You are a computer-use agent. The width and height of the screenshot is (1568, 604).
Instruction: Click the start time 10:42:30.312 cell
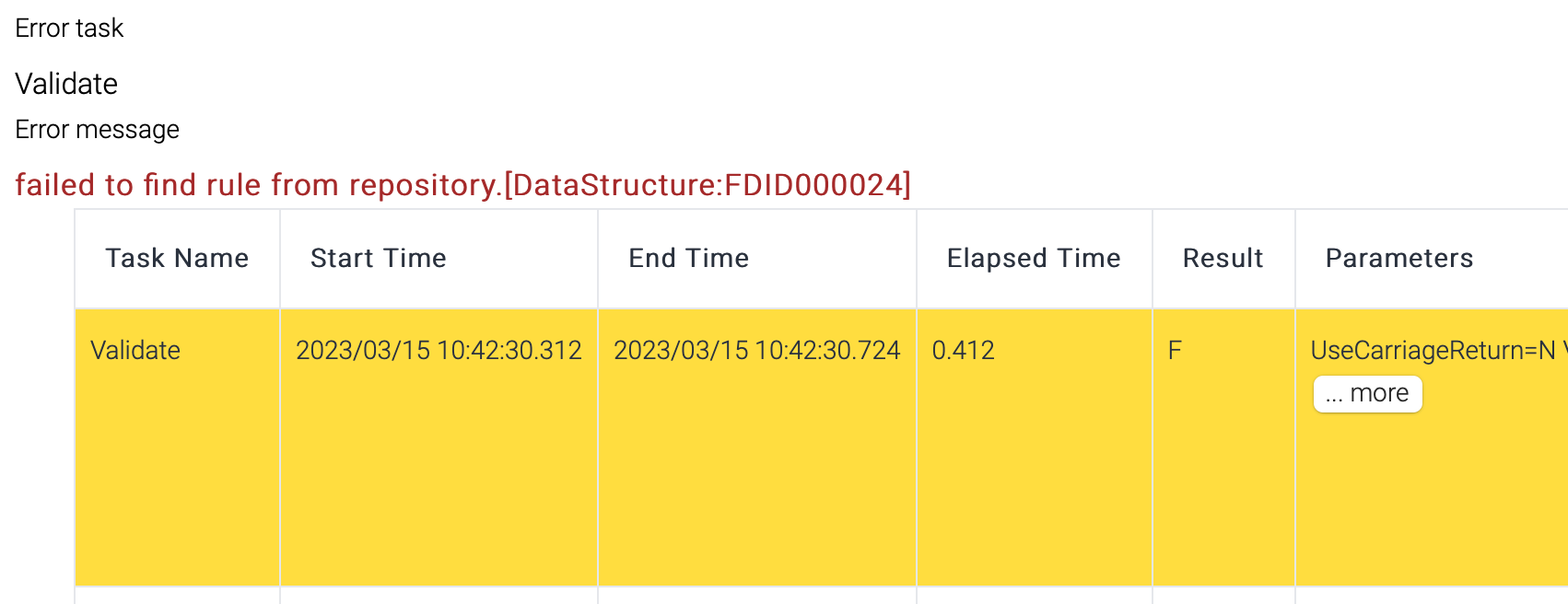pyautogui.click(x=439, y=351)
